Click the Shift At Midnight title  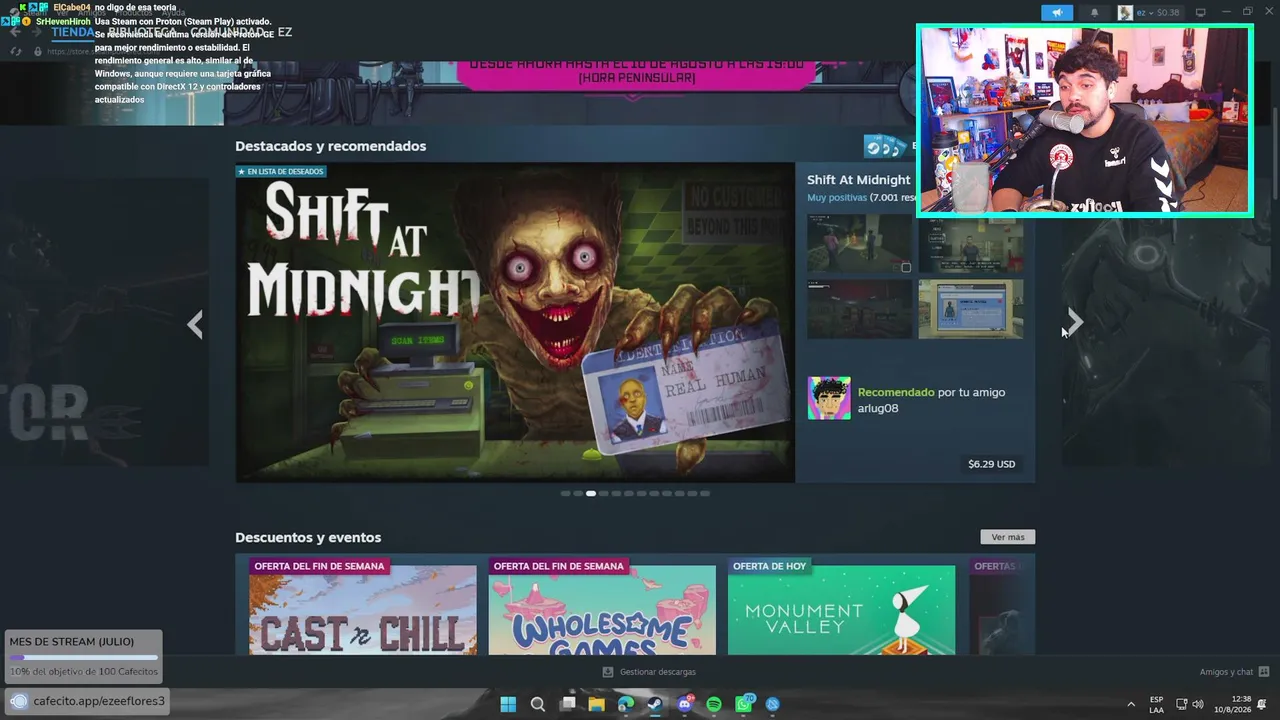coord(859,180)
